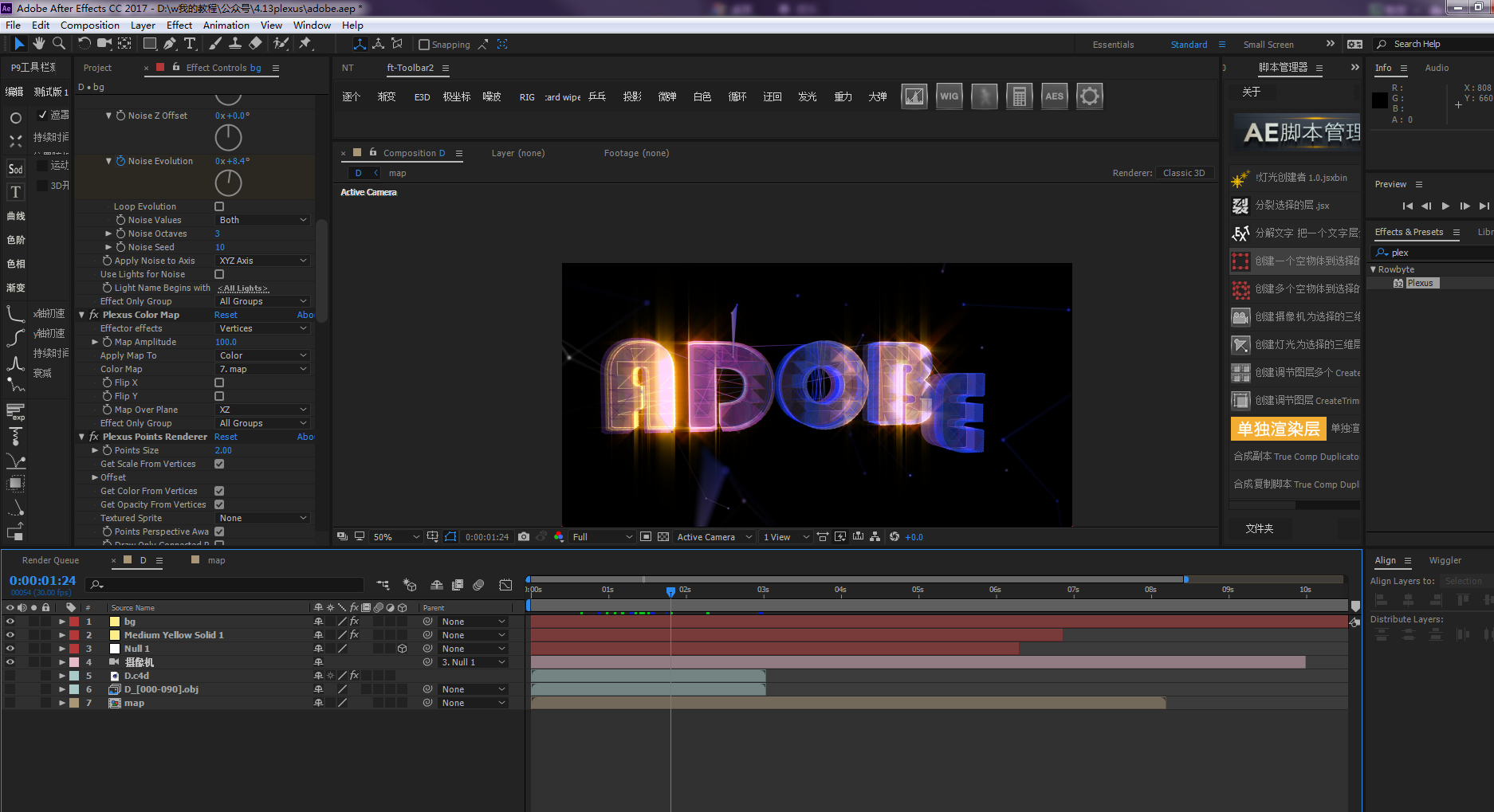Hide the Medium Yellow Solid 1 layer
Screen dimensions: 1494x812
[x=10, y=635]
